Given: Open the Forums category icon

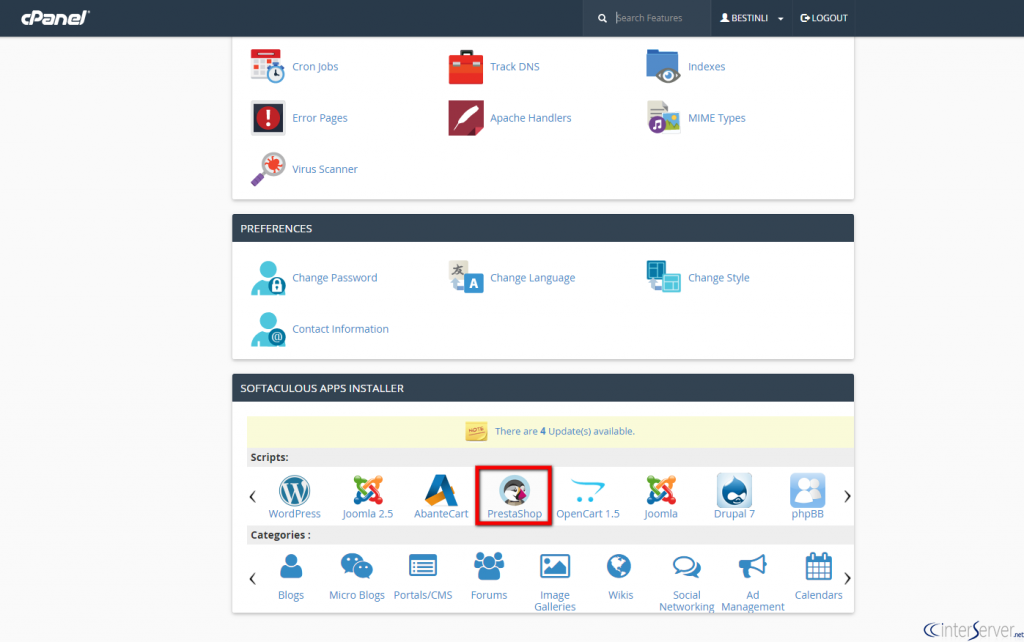Looking at the screenshot, I should (x=488, y=566).
